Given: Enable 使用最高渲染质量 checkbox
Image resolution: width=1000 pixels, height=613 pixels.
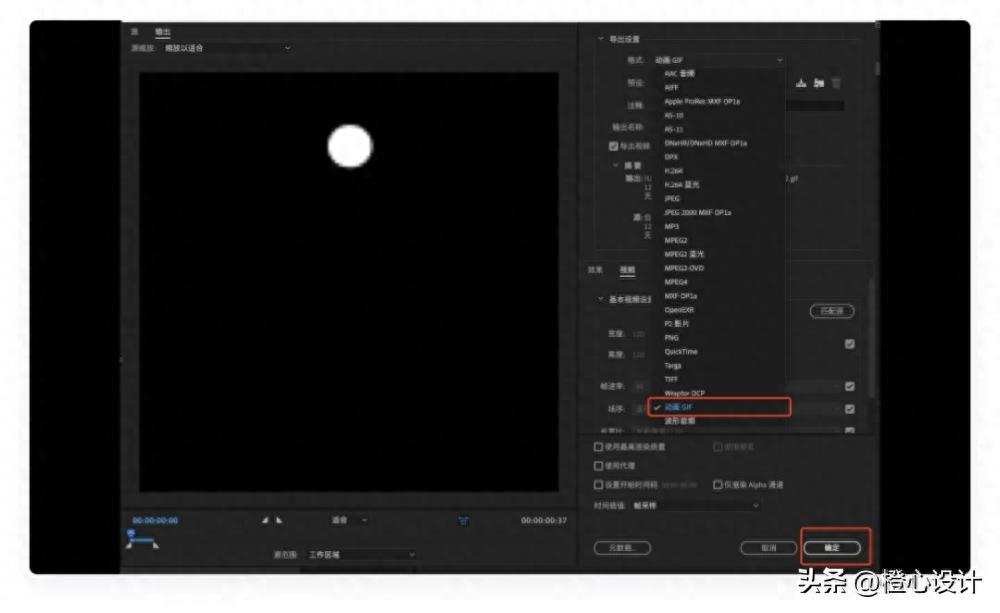Looking at the screenshot, I should (x=598, y=447).
